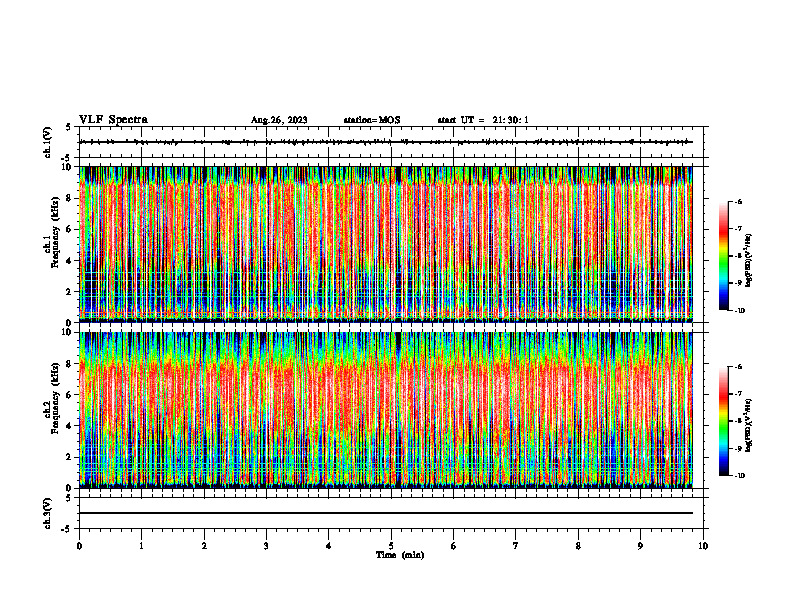Select the "8" minute tick on the time axis
The image size is (792, 612).
(x=578, y=546)
